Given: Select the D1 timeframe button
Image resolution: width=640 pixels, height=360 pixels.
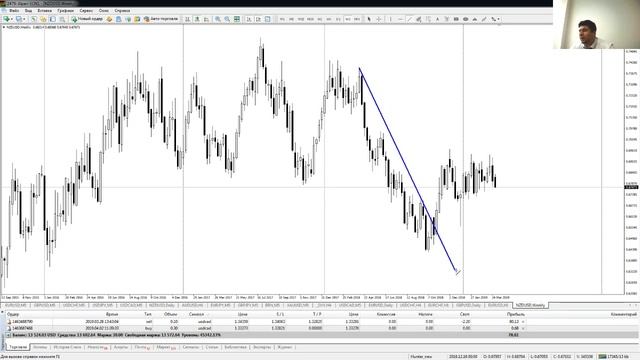Looking at the screenshot, I should point(338,19).
